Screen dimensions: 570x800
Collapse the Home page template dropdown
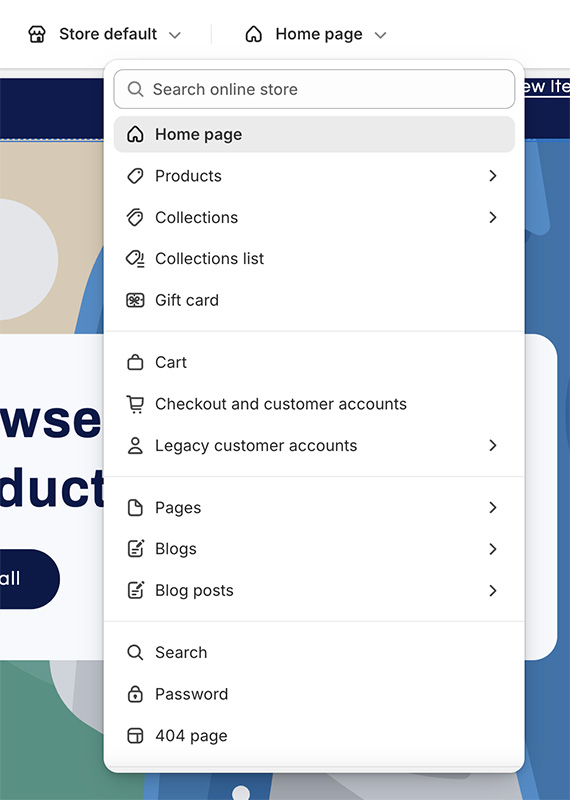click(x=316, y=34)
